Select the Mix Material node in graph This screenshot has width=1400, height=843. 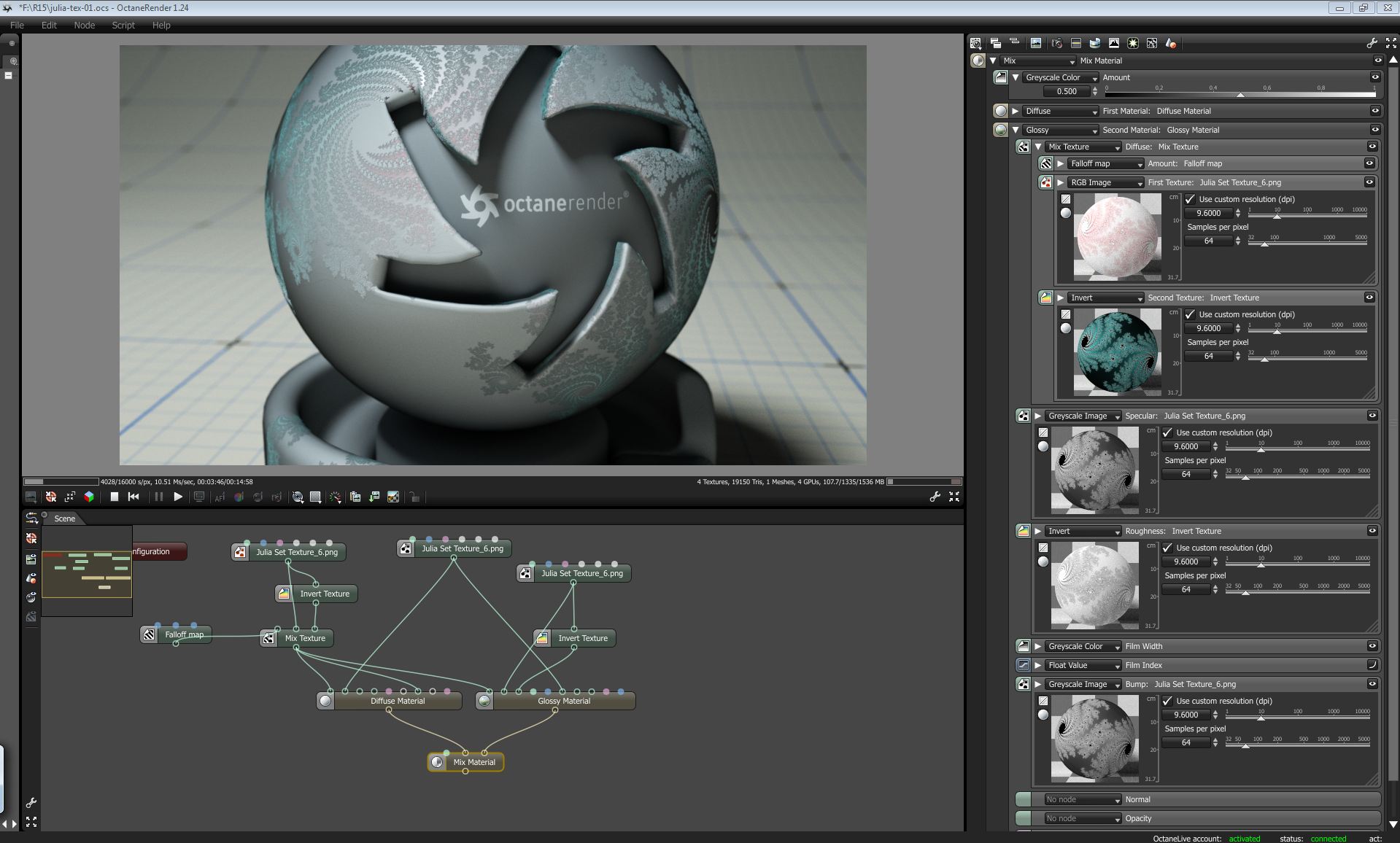coord(465,762)
